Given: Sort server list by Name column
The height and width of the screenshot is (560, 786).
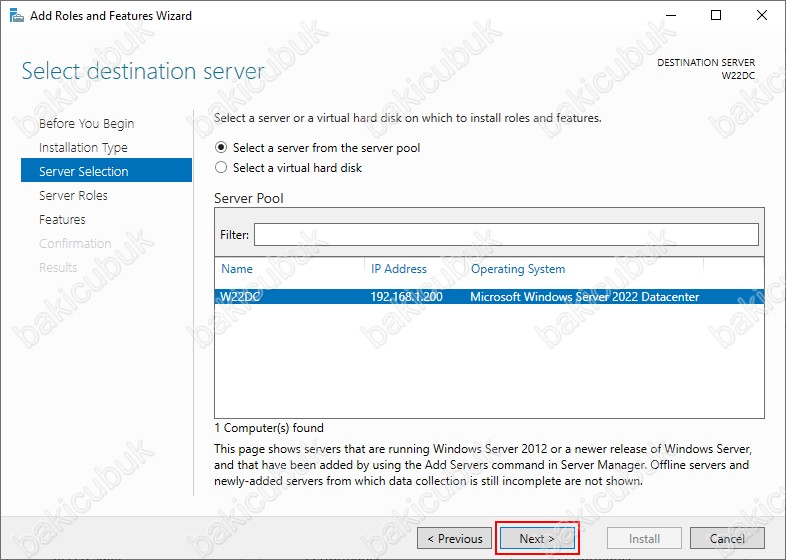Looking at the screenshot, I should (237, 269).
